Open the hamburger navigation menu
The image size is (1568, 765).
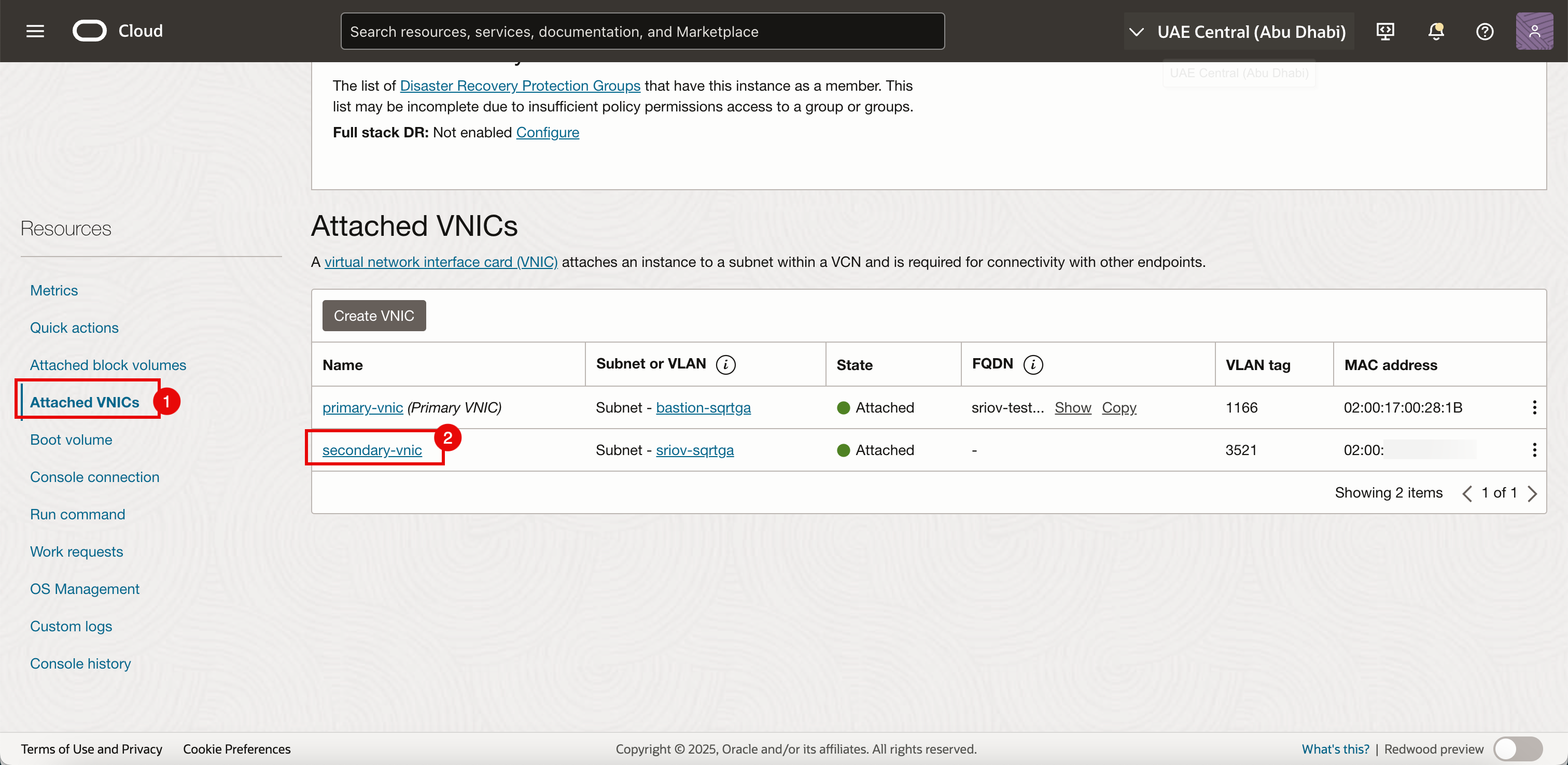(x=35, y=31)
